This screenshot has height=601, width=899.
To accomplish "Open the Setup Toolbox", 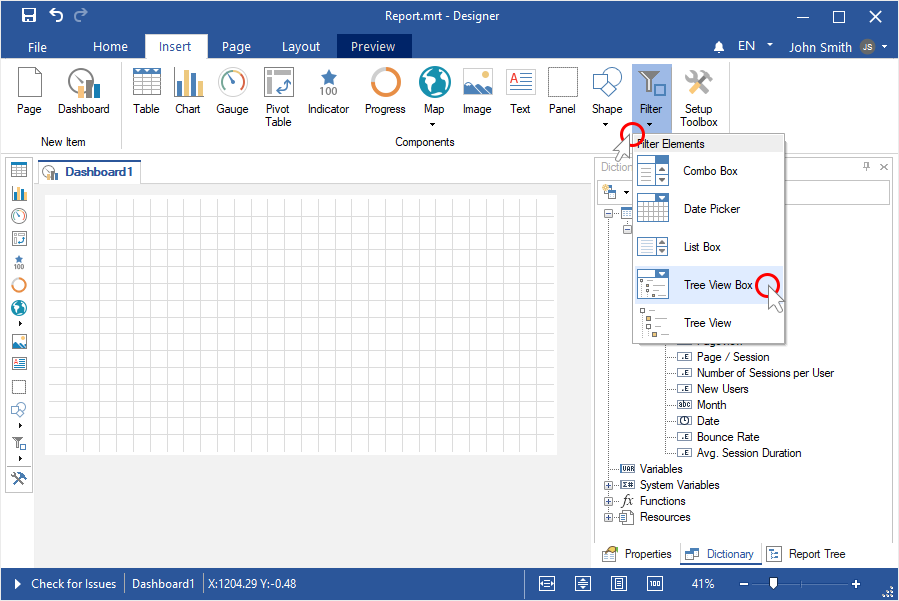I will pos(698,97).
